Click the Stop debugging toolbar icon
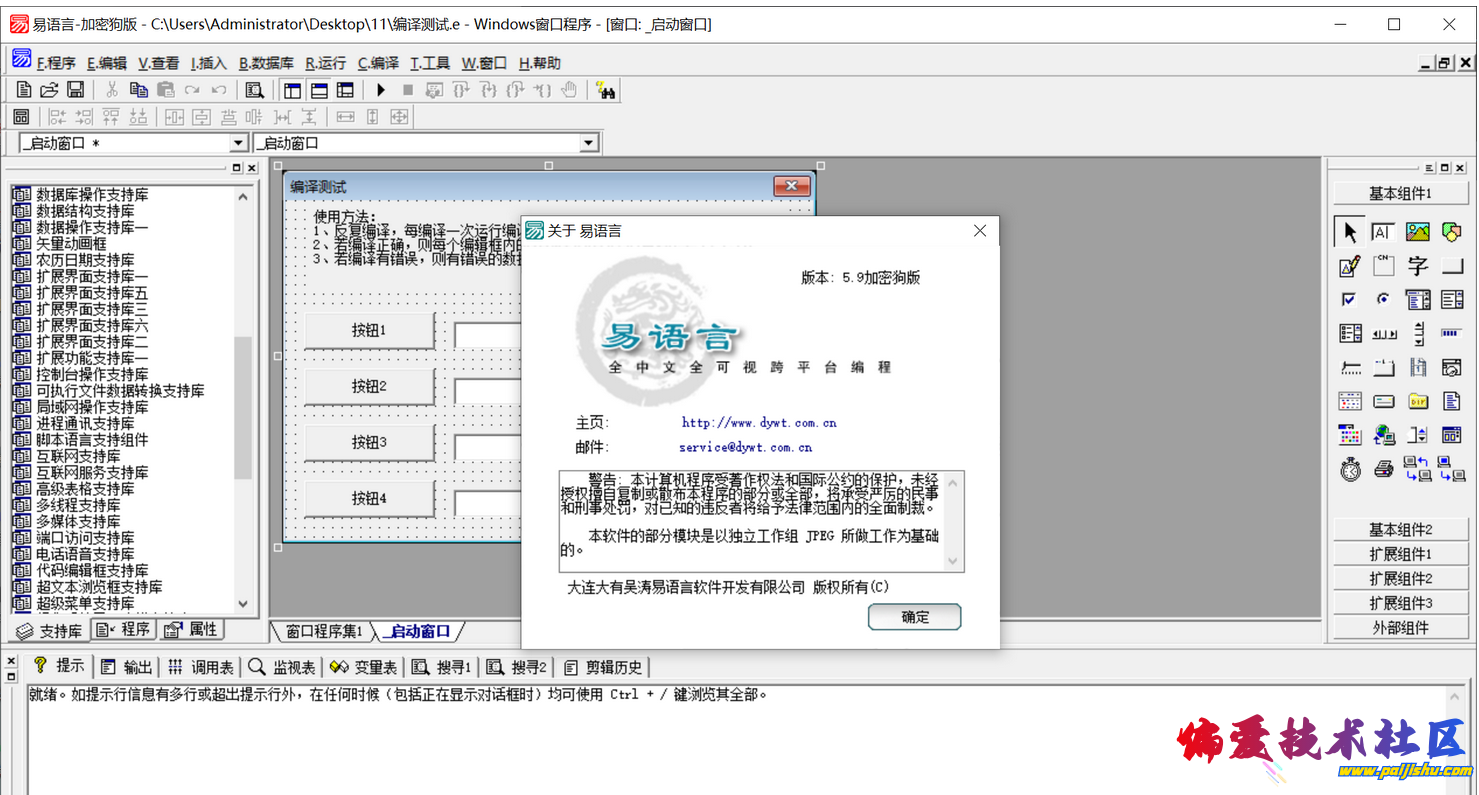Image resolution: width=1479 pixels, height=795 pixels. [408, 89]
